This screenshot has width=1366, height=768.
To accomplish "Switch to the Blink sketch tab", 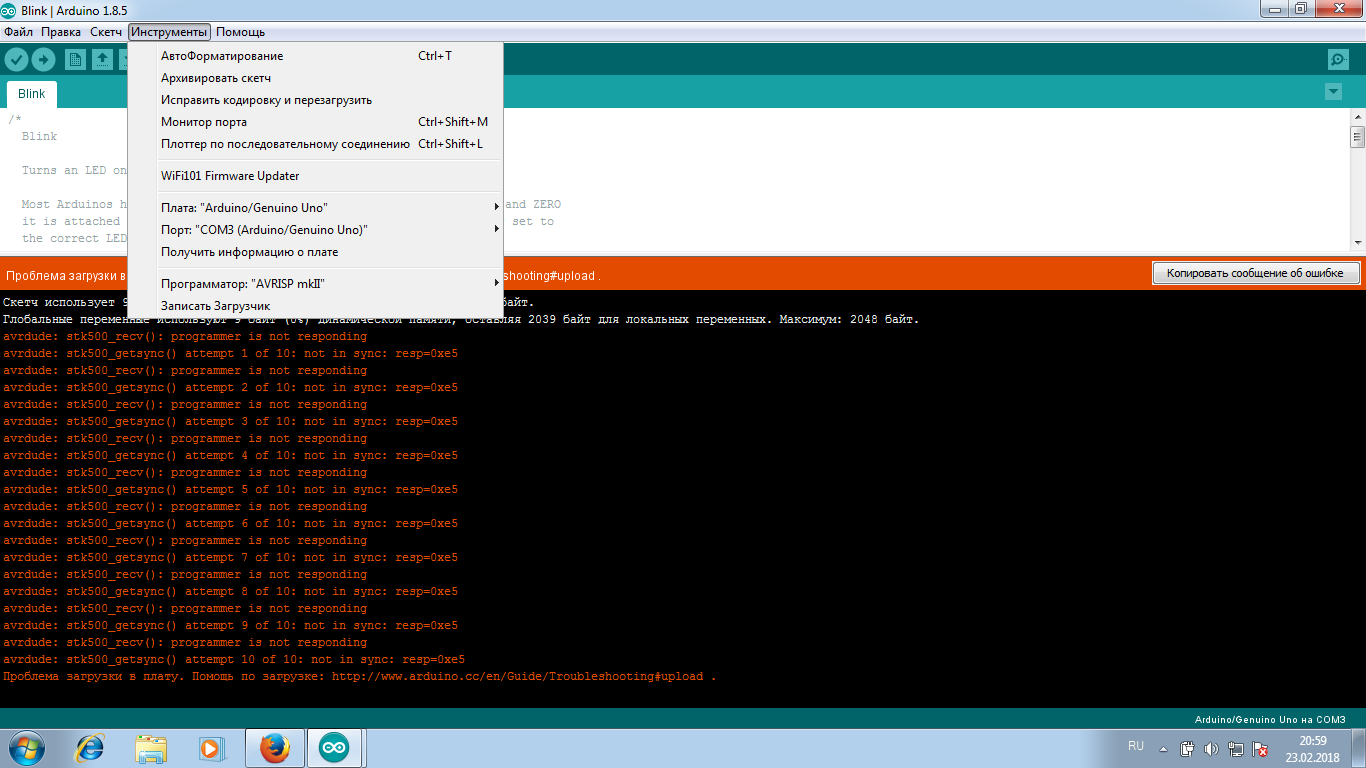I will 32,94.
